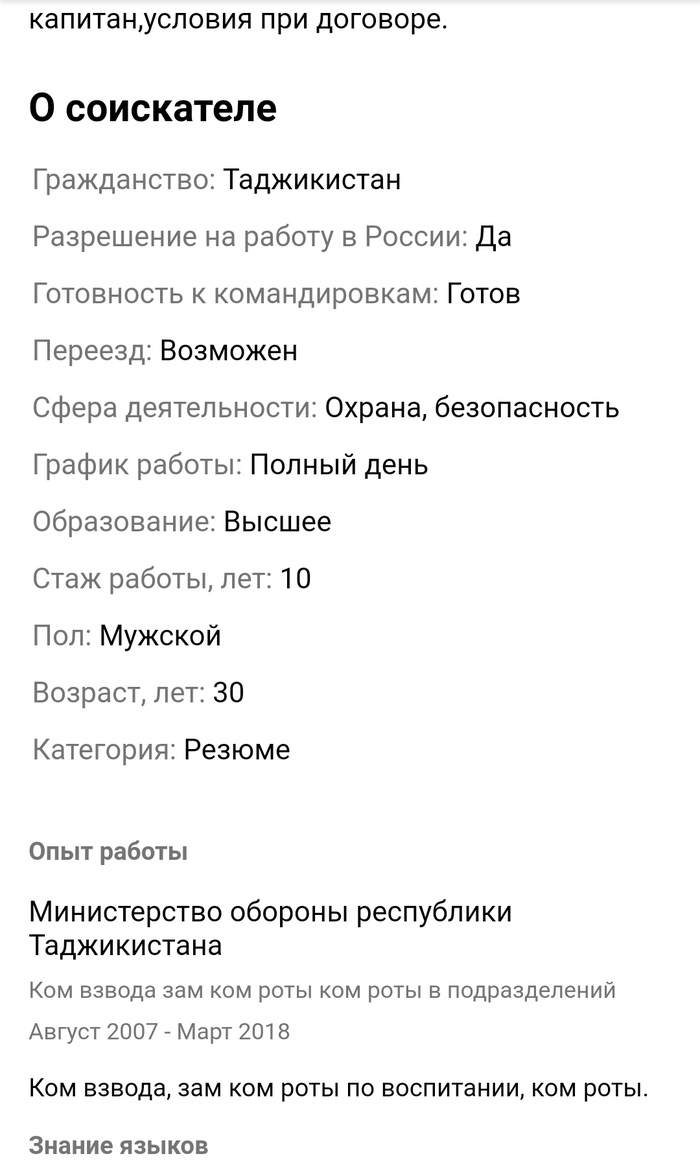Image resolution: width=700 pixels, height=1167 pixels.
Task: Select the gender value 'Мужской'
Action: tap(160, 636)
